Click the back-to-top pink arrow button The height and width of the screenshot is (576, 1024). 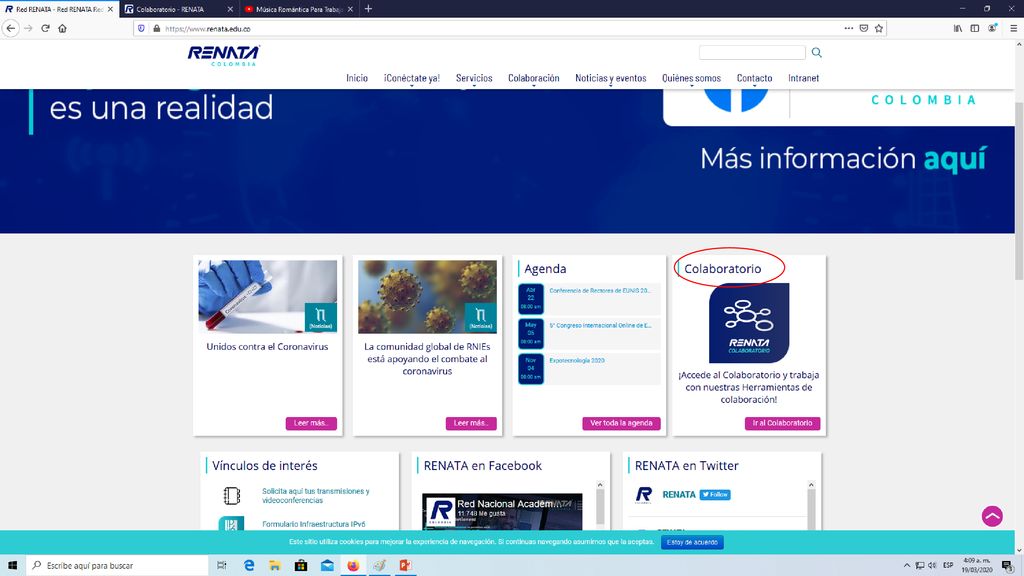(992, 516)
